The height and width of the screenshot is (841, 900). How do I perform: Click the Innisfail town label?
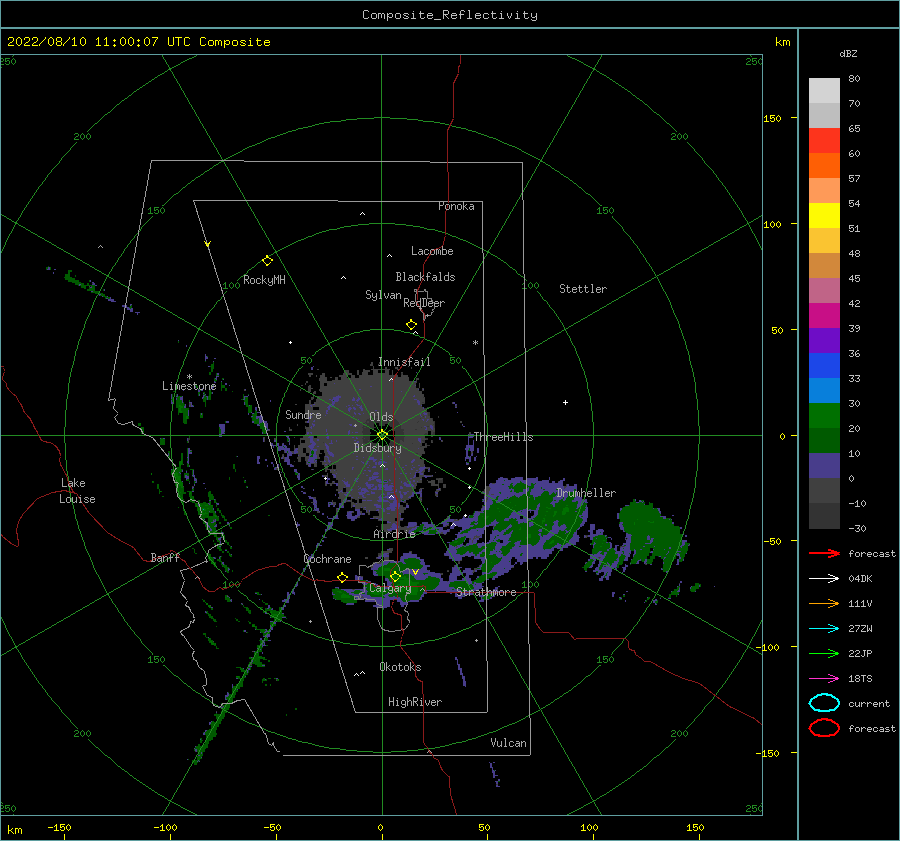(x=404, y=362)
